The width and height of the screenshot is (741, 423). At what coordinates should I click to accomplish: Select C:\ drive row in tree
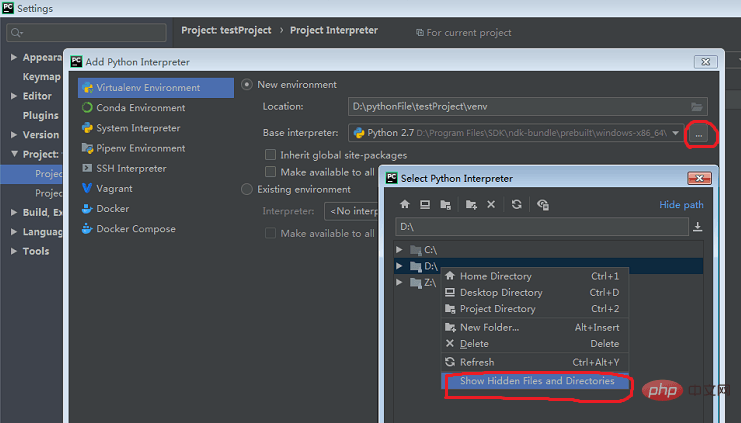(x=548, y=250)
